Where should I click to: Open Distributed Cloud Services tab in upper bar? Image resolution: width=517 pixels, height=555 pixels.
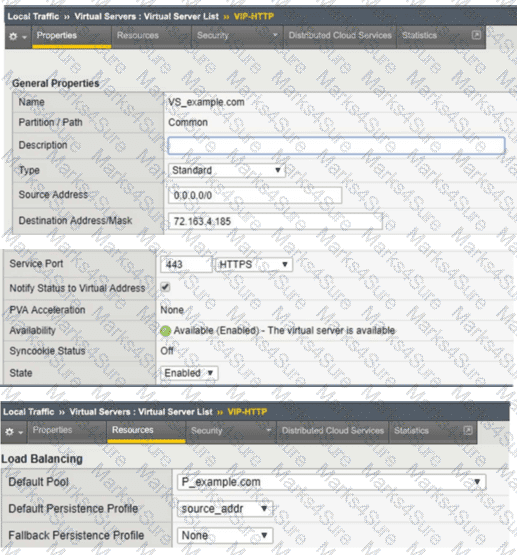[340, 35]
